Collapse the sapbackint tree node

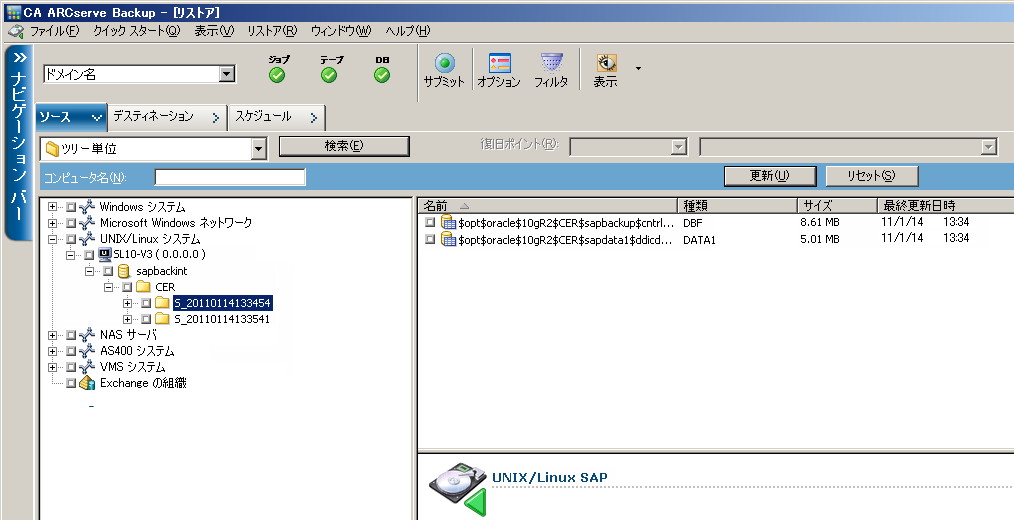click(89, 271)
